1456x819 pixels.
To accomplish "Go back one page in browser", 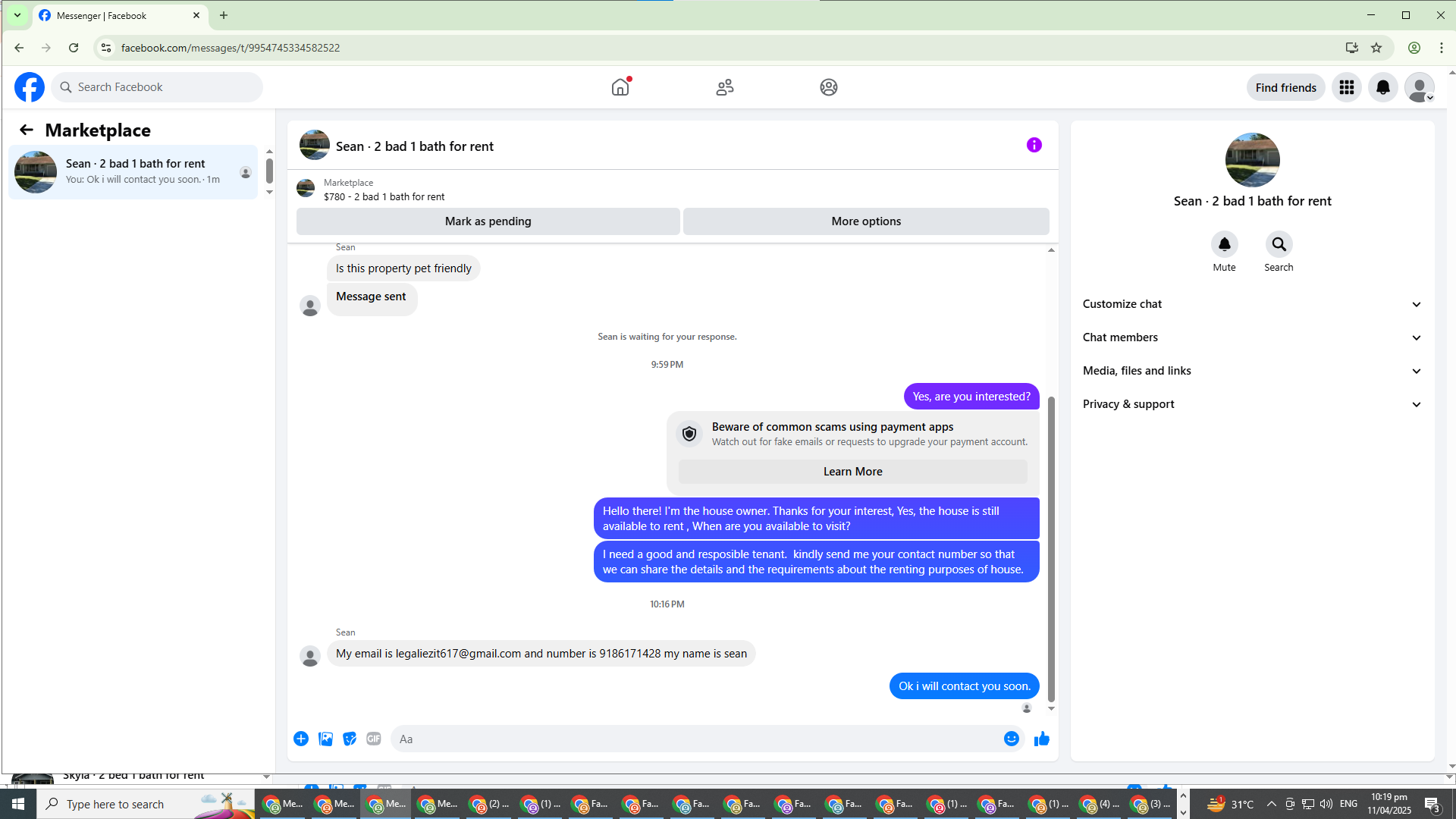I will click(x=19, y=48).
